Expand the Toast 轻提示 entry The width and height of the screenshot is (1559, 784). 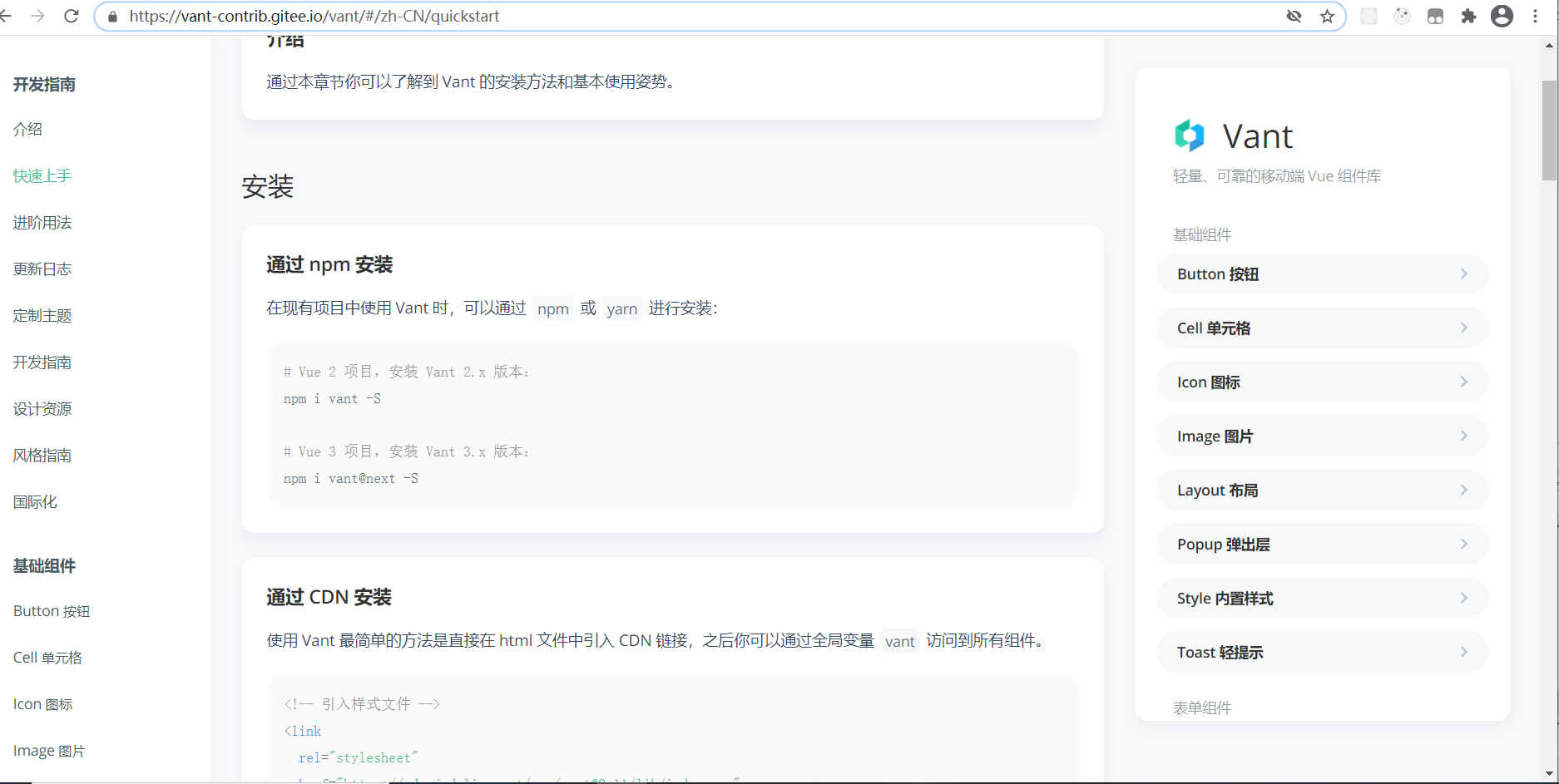coord(1322,652)
